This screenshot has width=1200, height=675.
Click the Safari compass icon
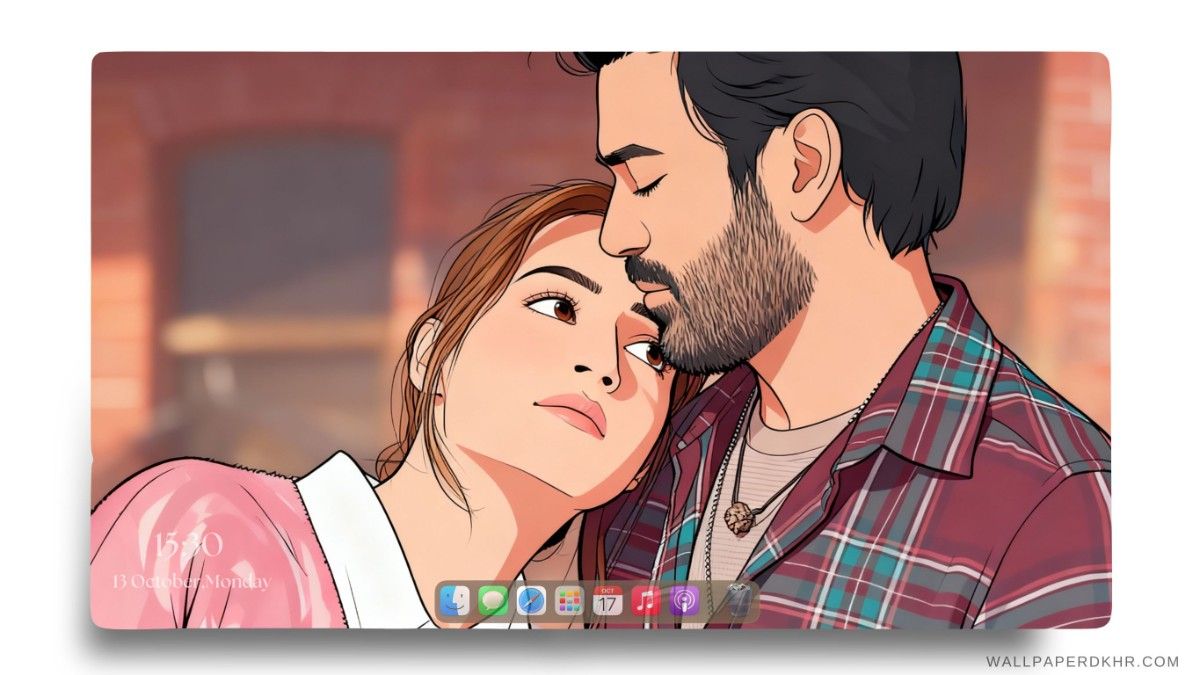pos(530,599)
